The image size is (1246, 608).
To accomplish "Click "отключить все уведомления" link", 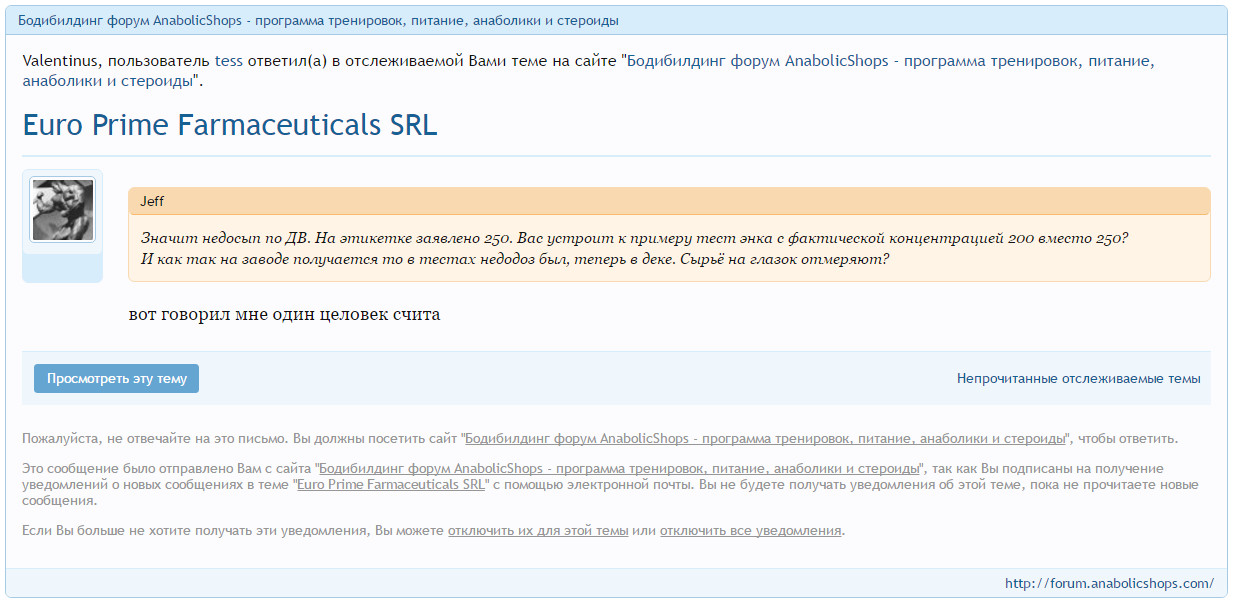I will click(750, 531).
